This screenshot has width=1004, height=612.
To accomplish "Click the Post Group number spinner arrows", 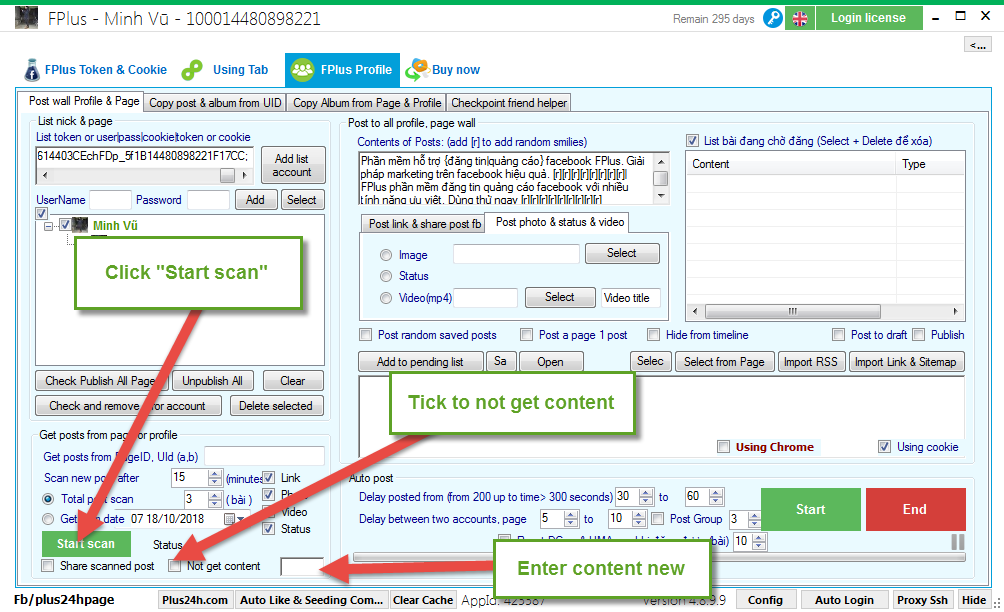I will pyautogui.click(x=754, y=519).
